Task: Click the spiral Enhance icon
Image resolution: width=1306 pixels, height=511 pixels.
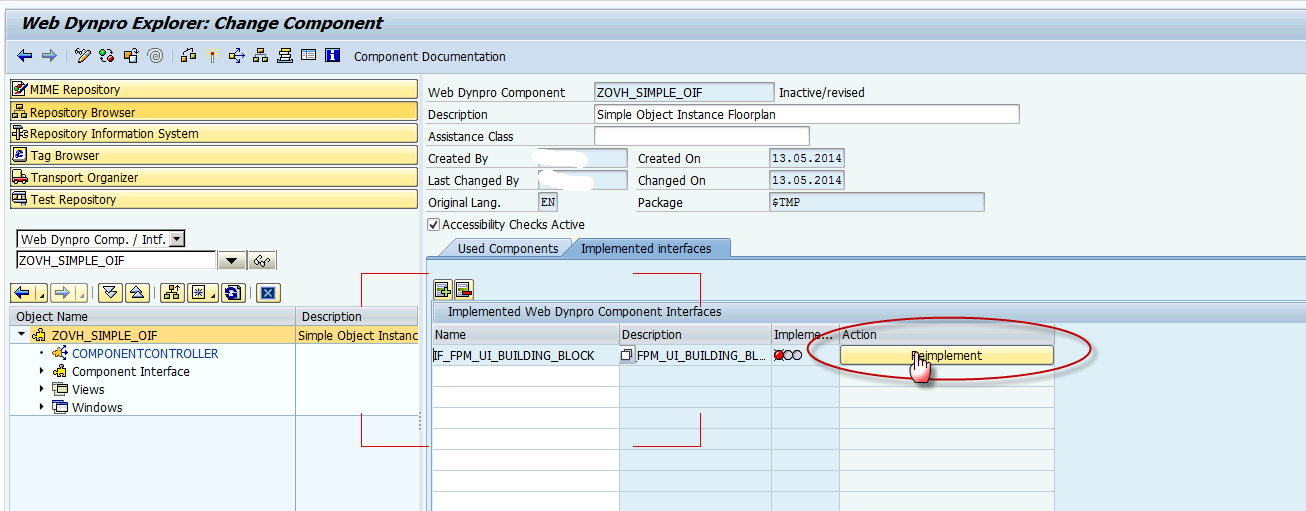Action: pyautogui.click(x=155, y=56)
